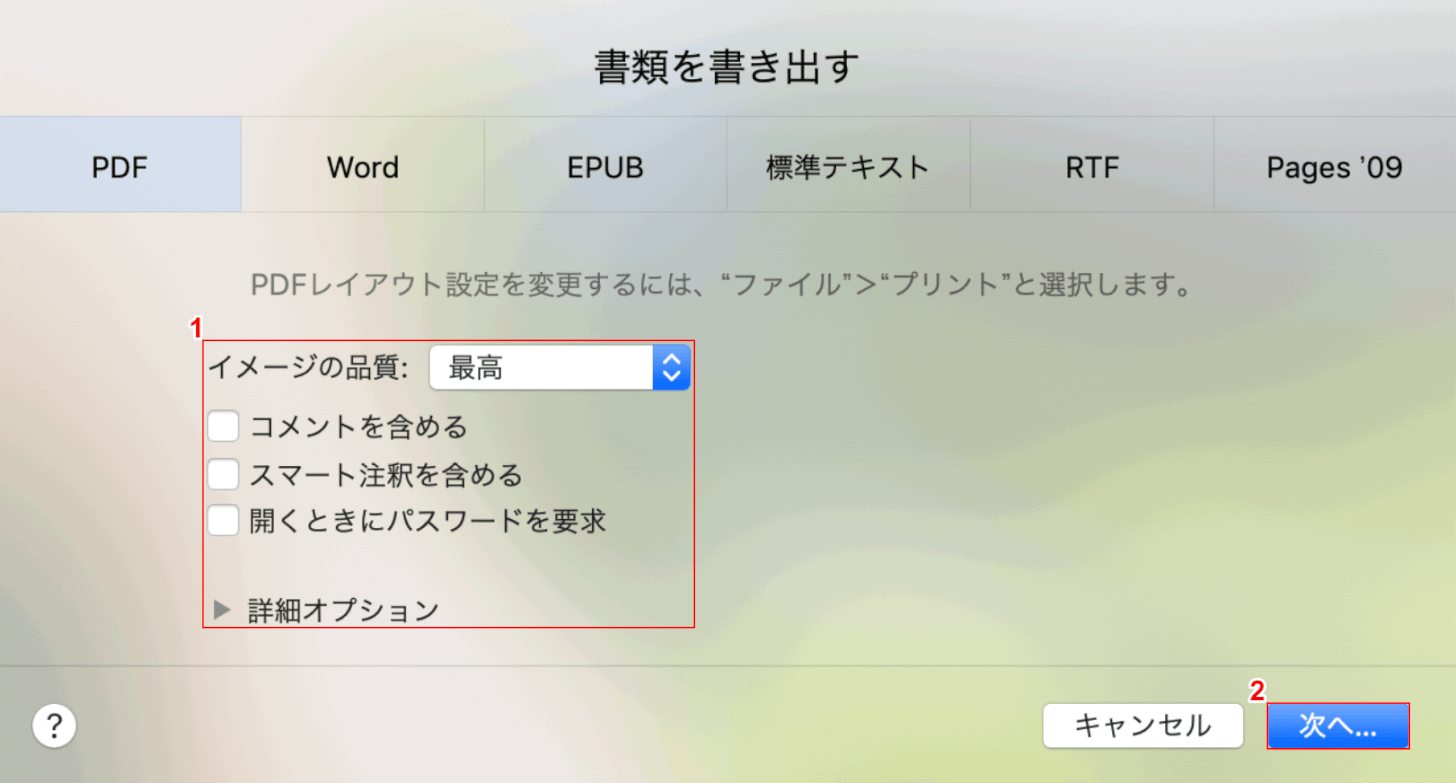Check スマート注釈を含める option
1456x783 pixels.
(222, 473)
